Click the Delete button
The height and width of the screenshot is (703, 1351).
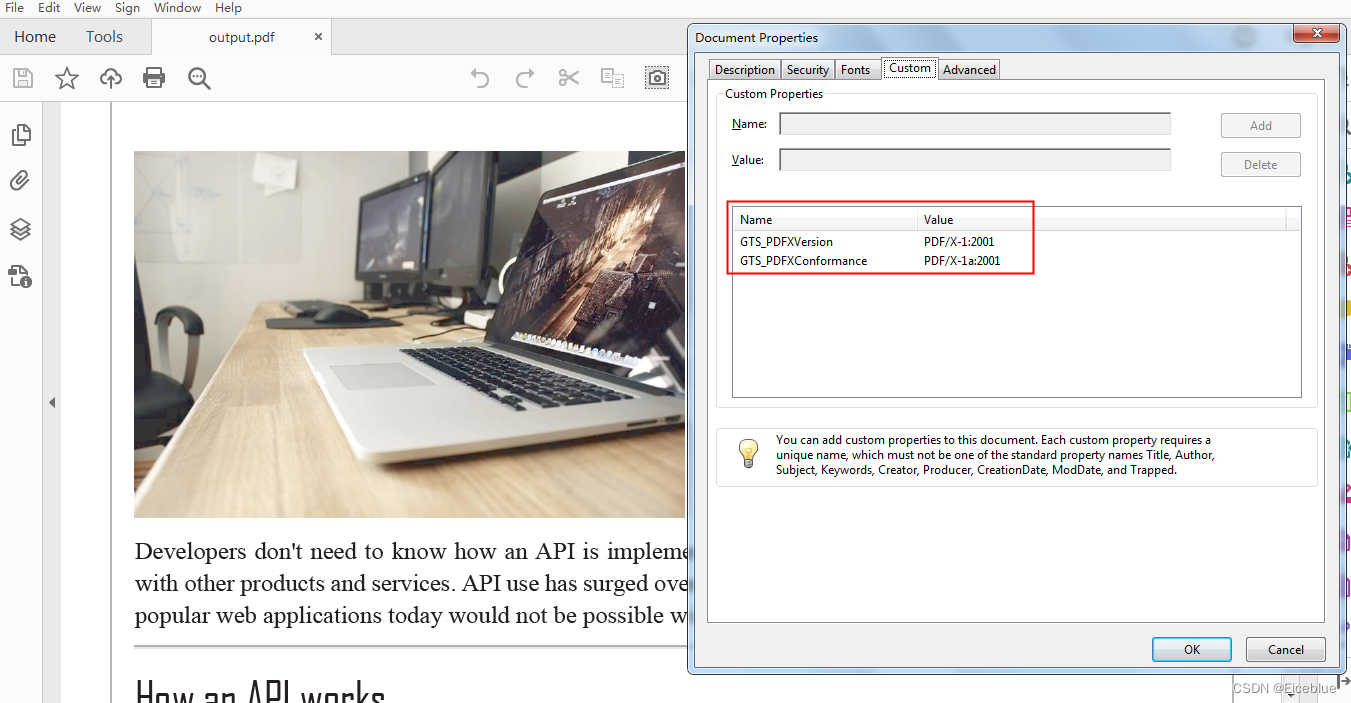pyautogui.click(x=1261, y=165)
